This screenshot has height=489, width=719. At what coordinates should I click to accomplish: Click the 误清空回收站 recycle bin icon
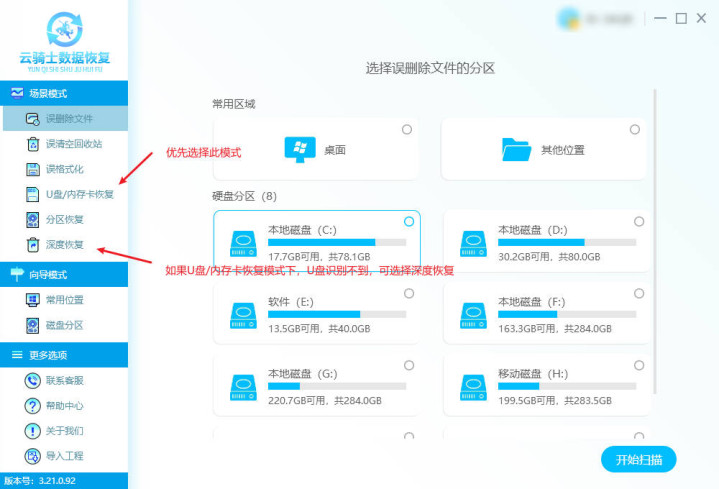coord(33,144)
